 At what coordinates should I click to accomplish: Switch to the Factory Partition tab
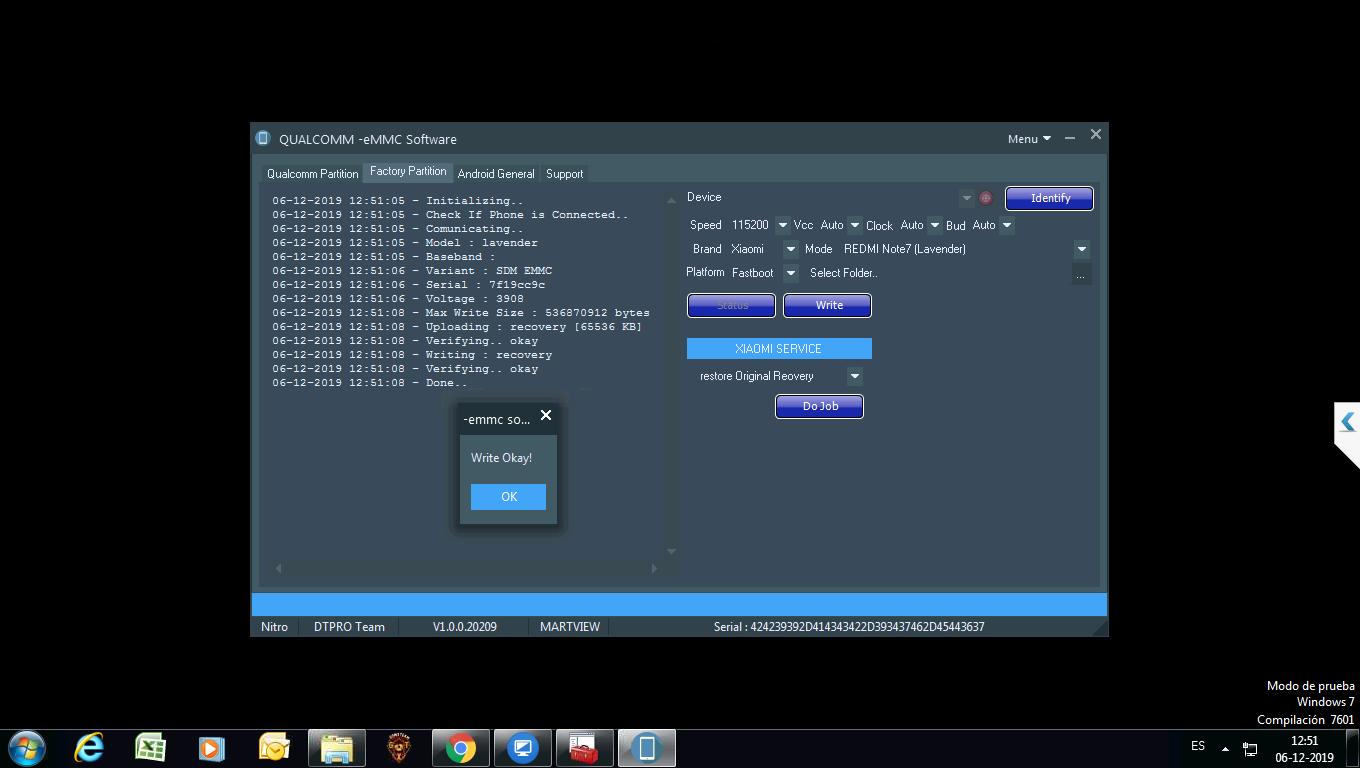tap(408, 172)
